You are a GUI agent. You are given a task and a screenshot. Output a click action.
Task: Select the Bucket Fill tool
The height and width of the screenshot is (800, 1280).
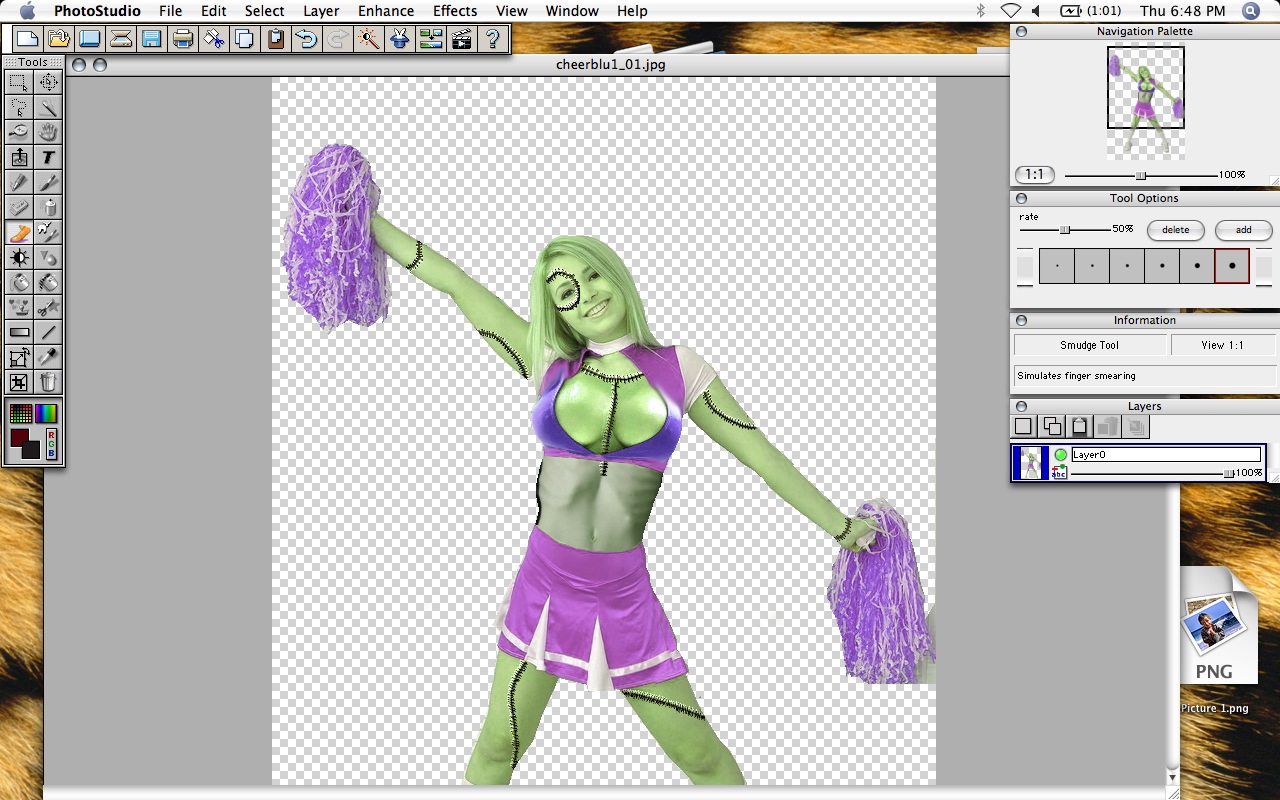point(19,282)
